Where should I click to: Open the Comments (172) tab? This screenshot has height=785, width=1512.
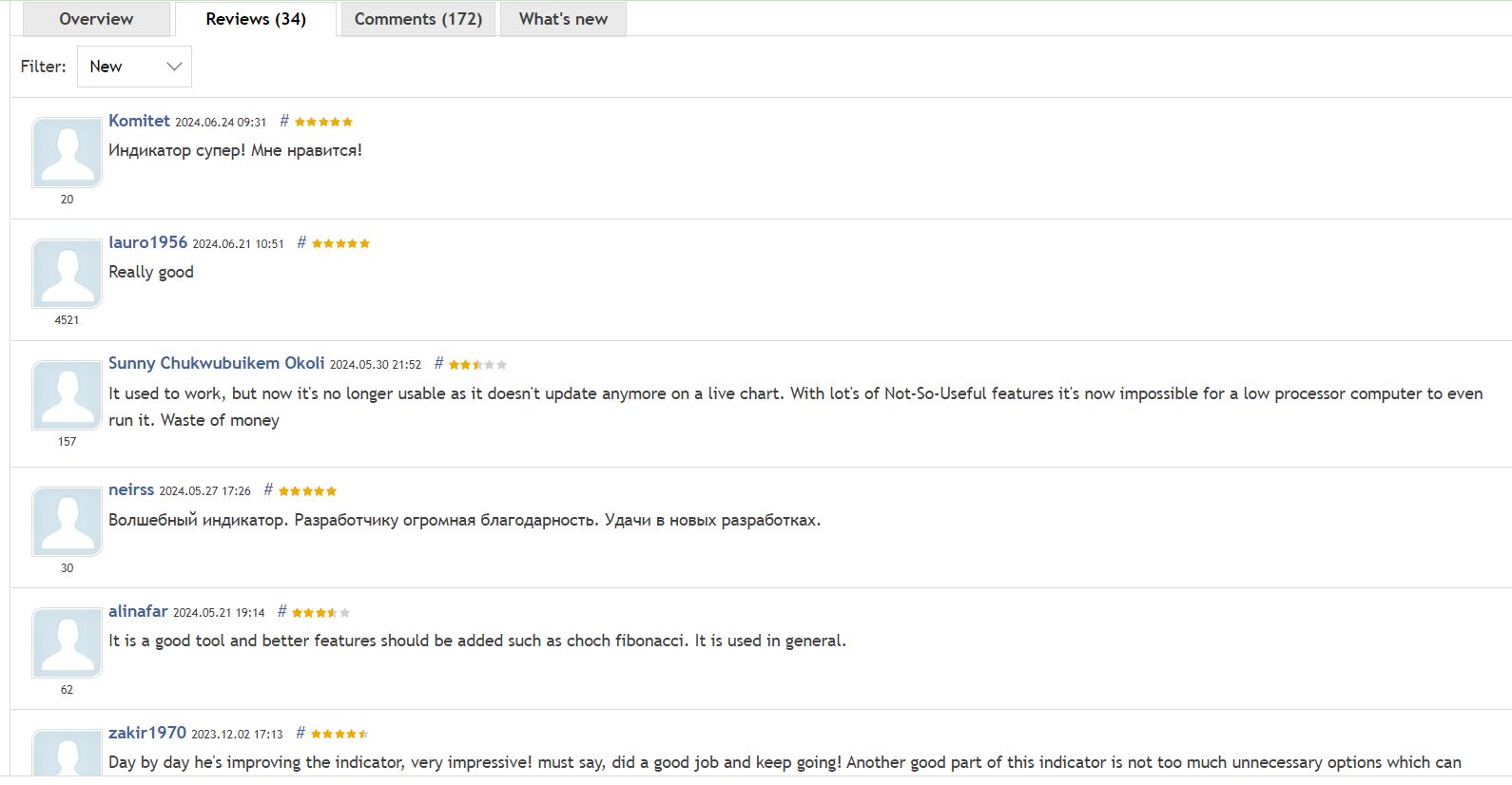pyautogui.click(x=417, y=19)
